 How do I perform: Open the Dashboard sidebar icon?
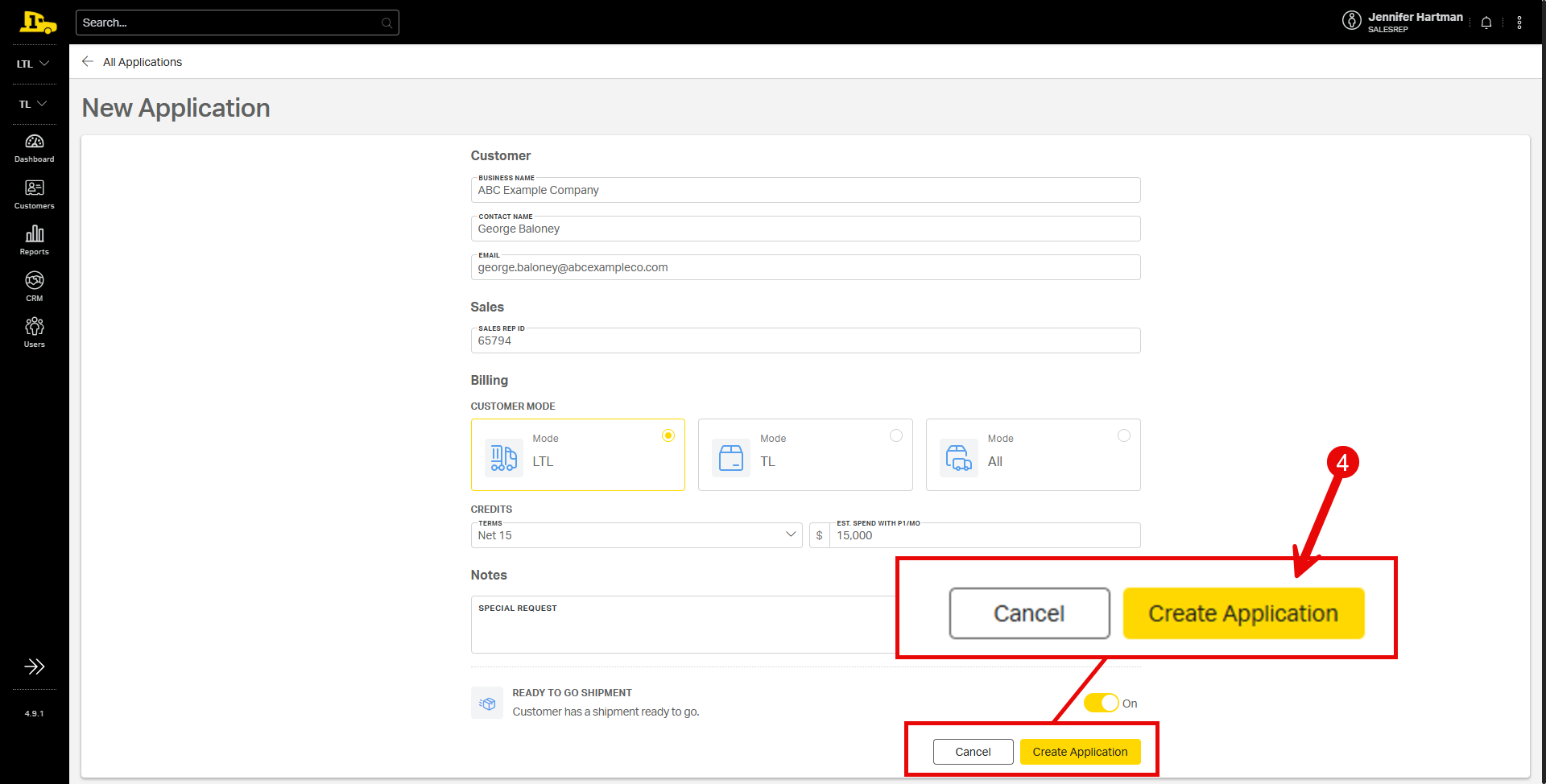pos(34,148)
